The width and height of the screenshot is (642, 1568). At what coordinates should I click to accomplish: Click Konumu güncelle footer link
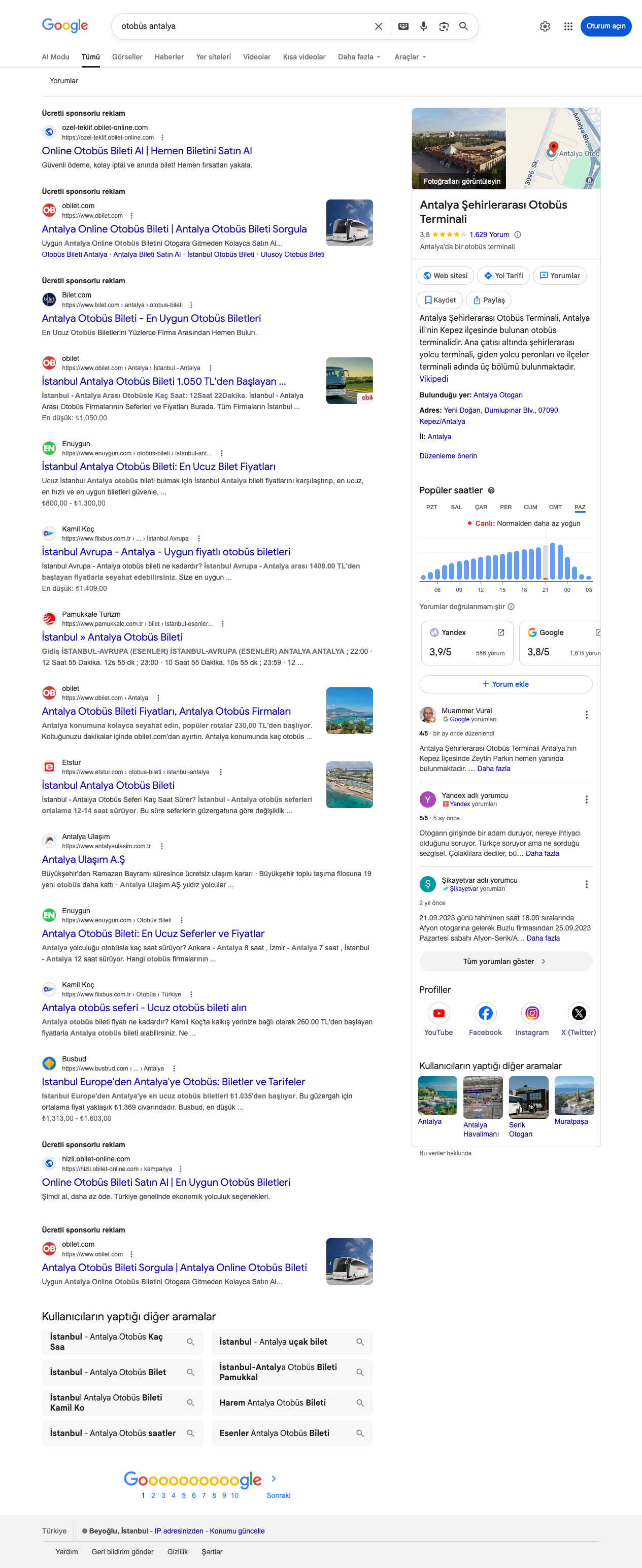click(x=238, y=1531)
